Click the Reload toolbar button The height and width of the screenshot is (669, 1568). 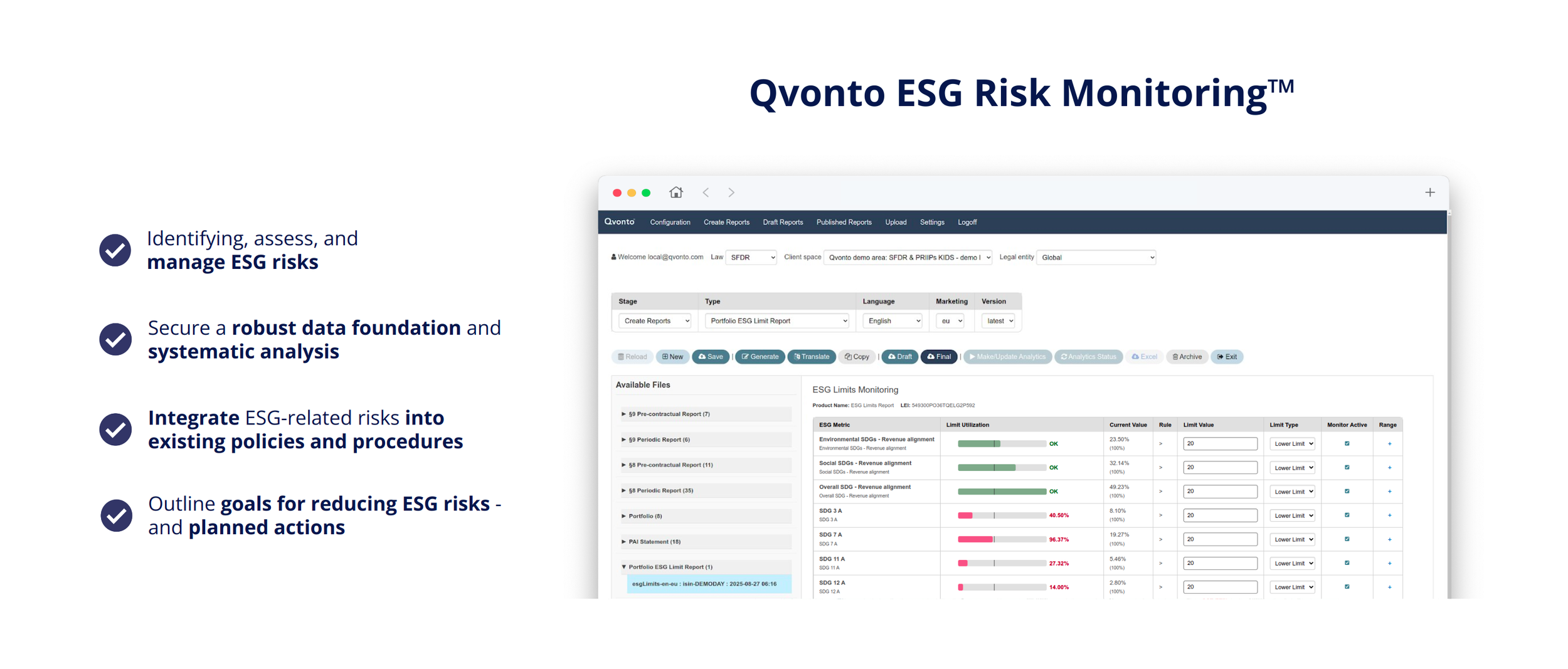pos(632,357)
